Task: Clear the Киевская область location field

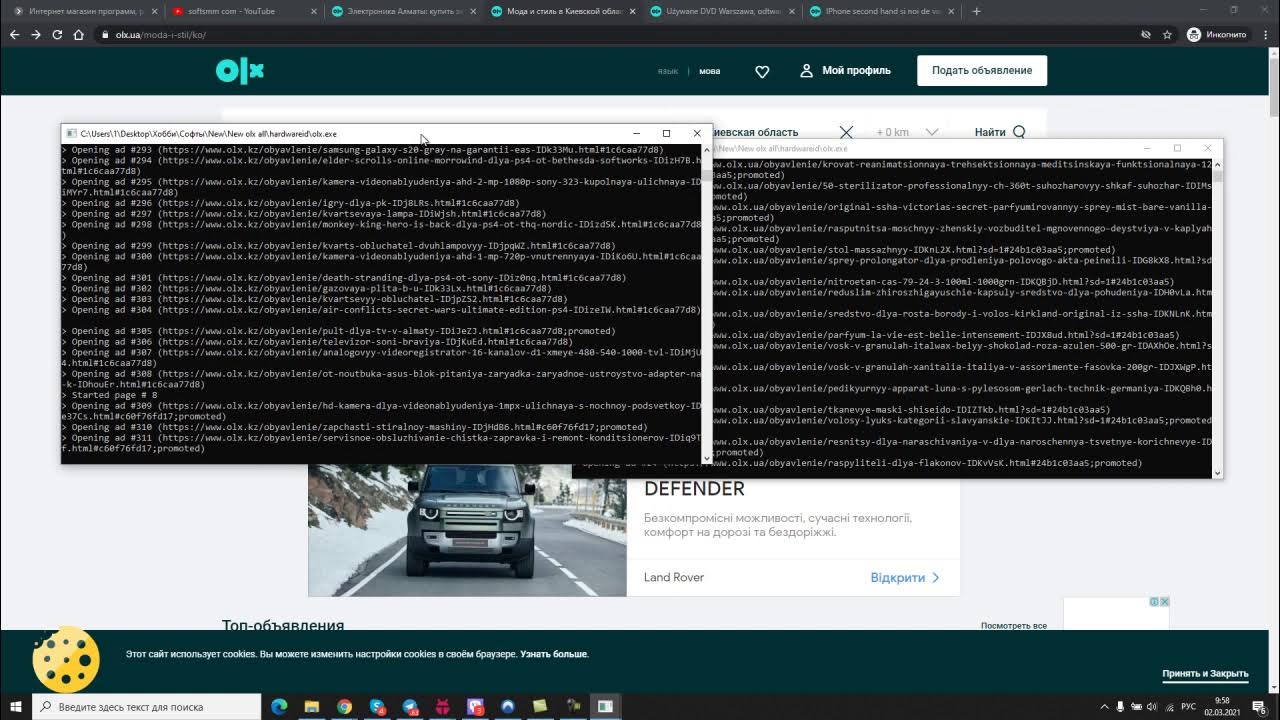Action: click(846, 132)
